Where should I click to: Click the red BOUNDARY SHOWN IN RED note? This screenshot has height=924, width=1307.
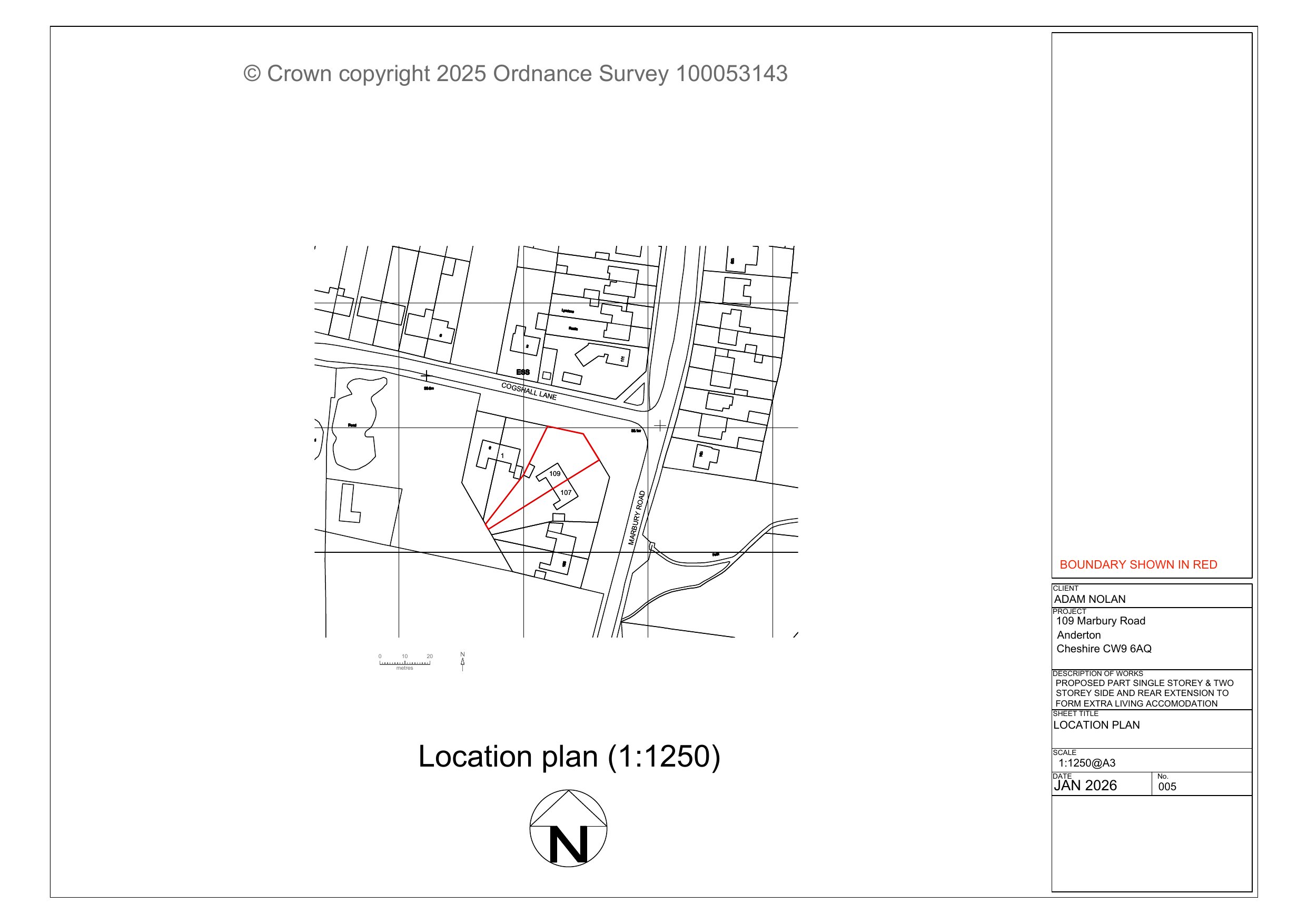click(1138, 565)
